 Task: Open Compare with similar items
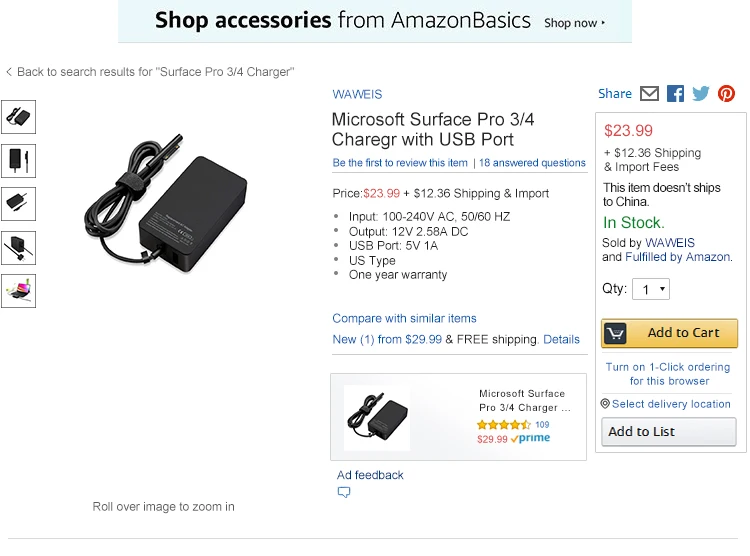(404, 318)
